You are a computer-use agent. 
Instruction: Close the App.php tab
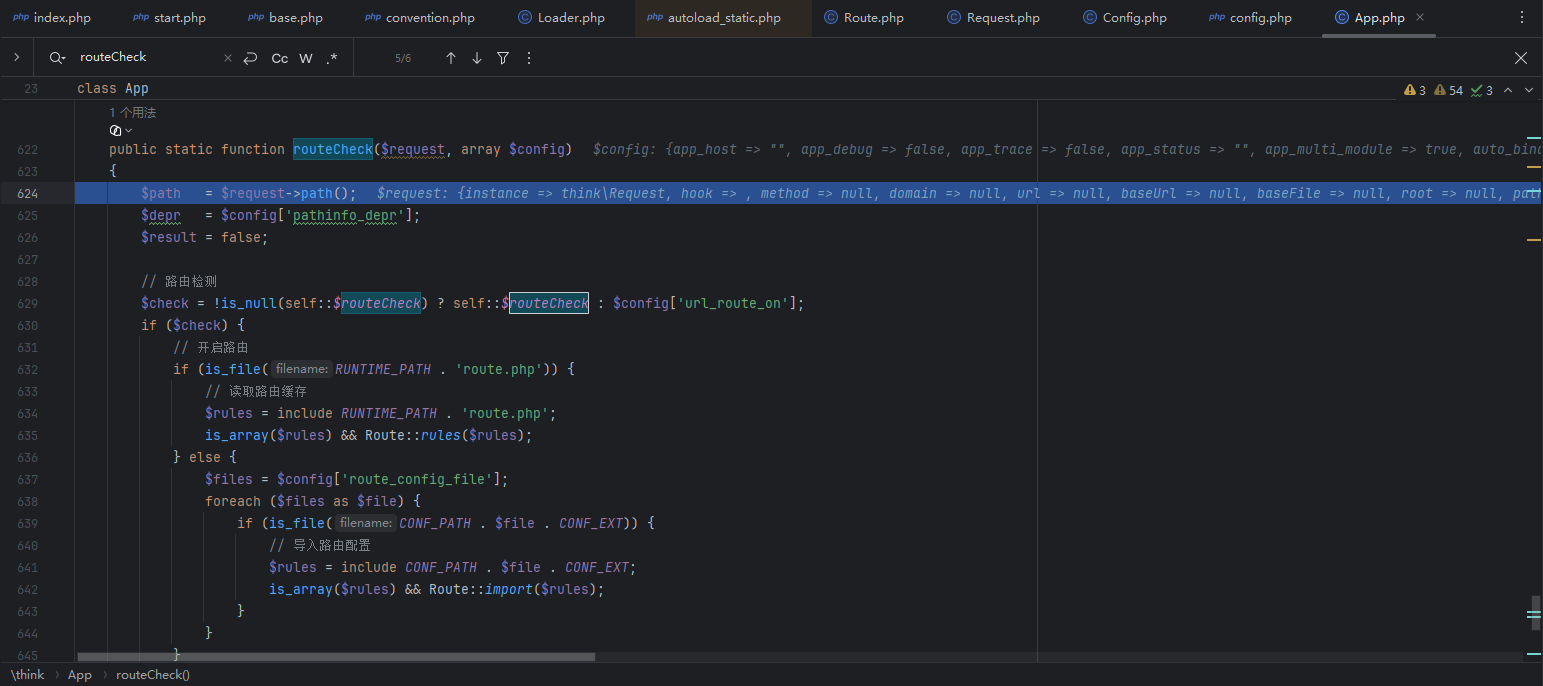coord(1420,18)
